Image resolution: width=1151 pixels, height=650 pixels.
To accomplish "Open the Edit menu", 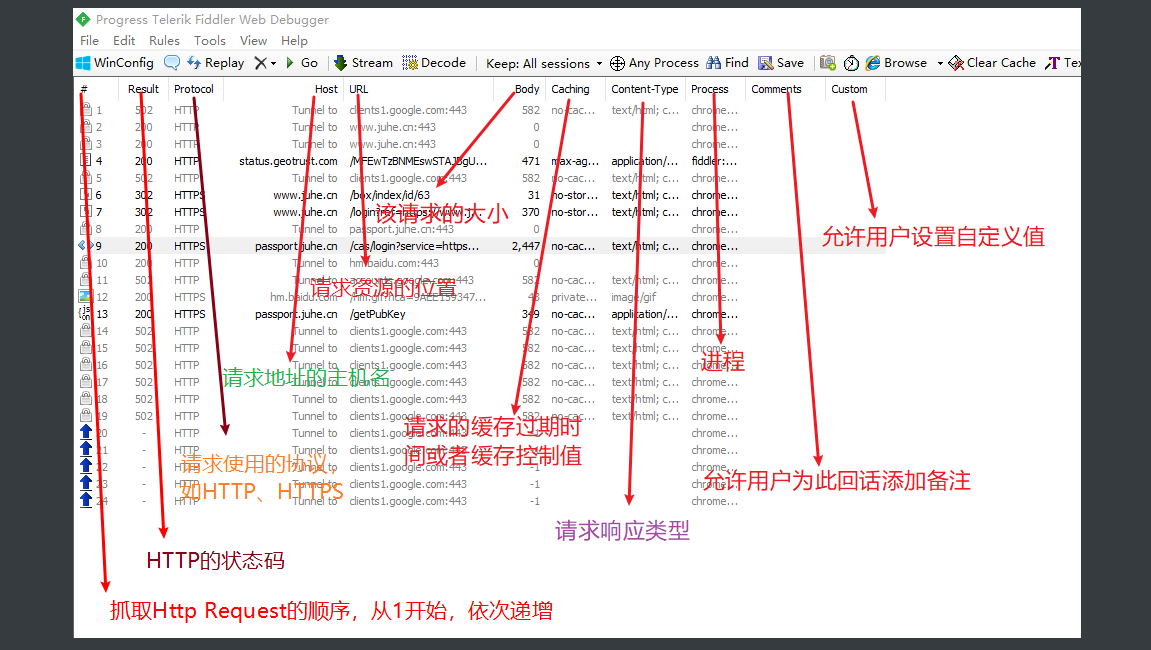I will [123, 41].
